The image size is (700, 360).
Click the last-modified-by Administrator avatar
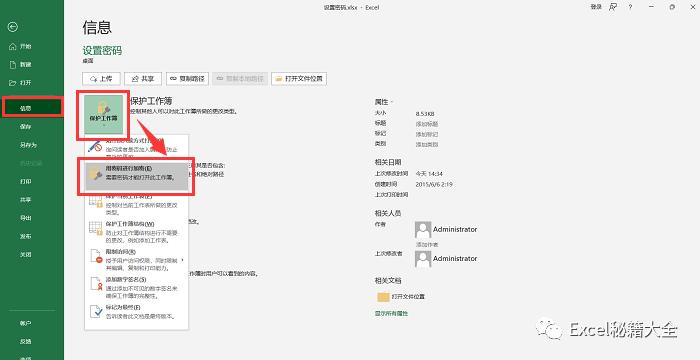(423, 259)
